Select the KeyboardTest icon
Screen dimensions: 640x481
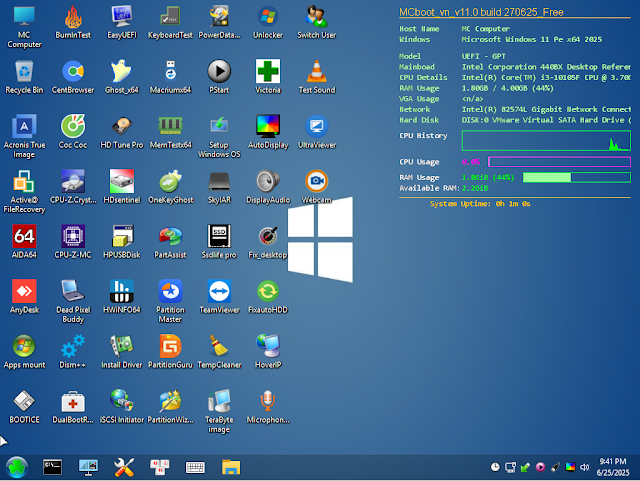[170, 22]
